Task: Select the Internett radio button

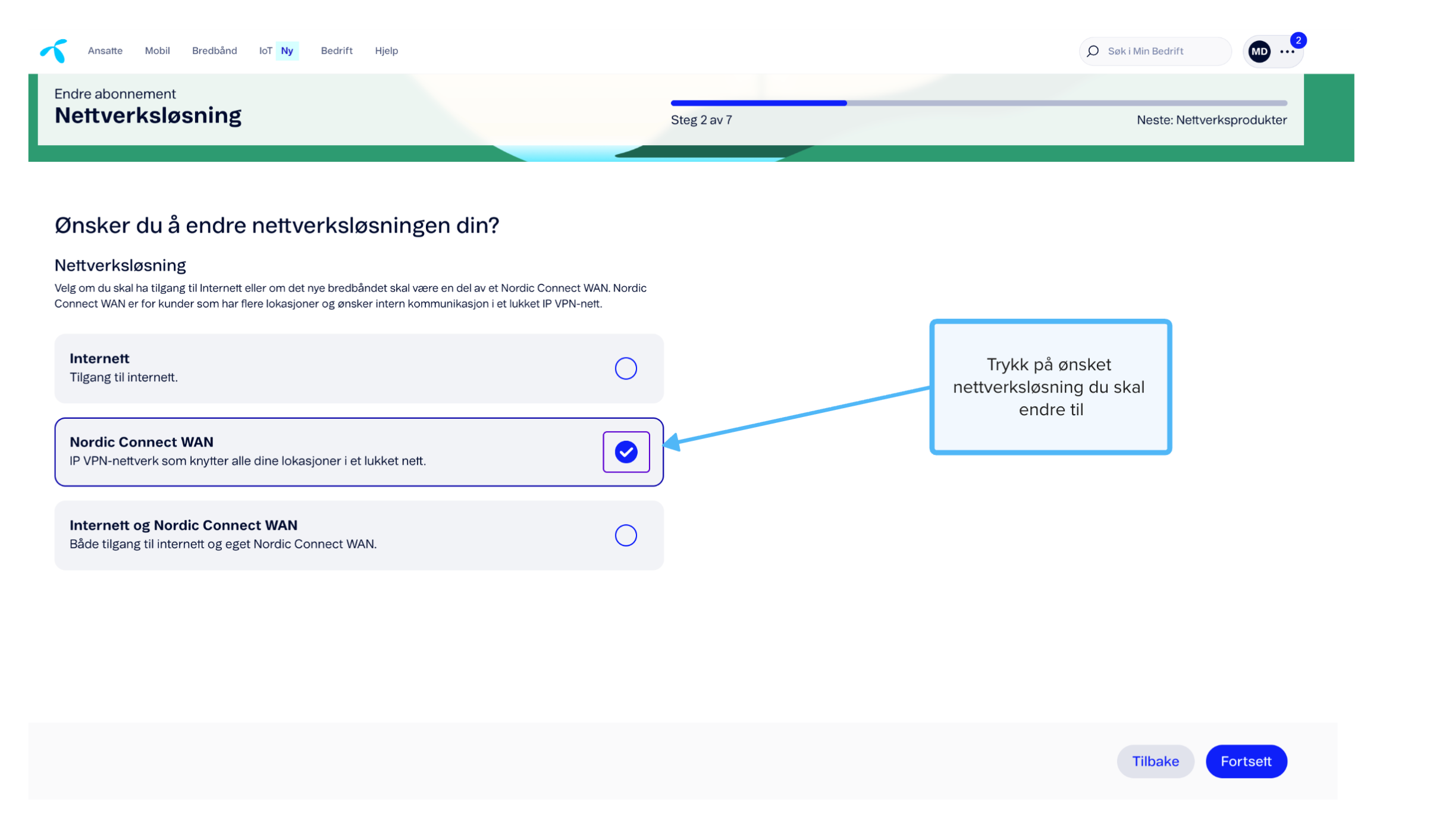Action: tap(626, 369)
